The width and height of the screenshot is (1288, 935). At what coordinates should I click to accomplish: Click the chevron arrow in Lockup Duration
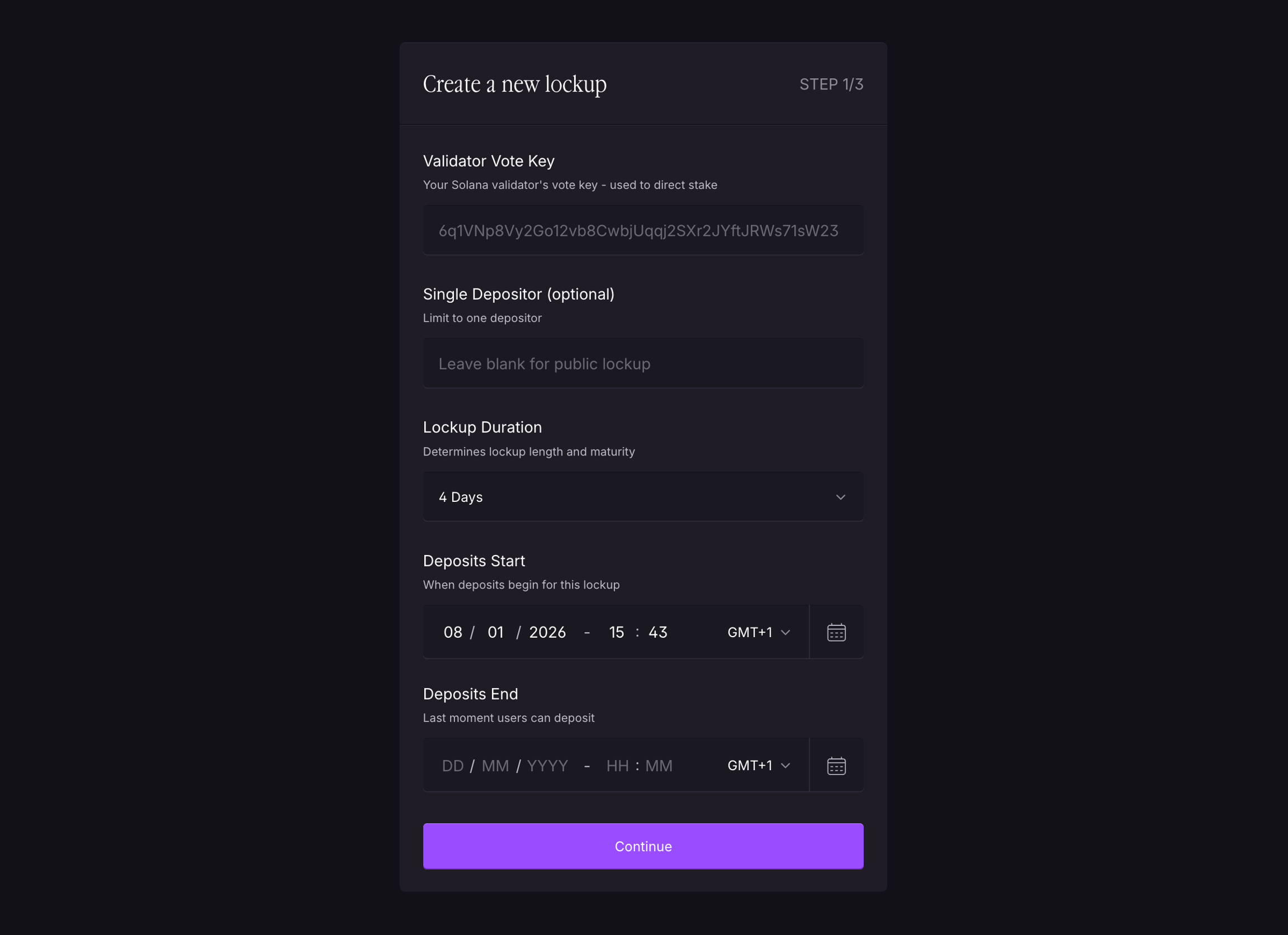840,497
